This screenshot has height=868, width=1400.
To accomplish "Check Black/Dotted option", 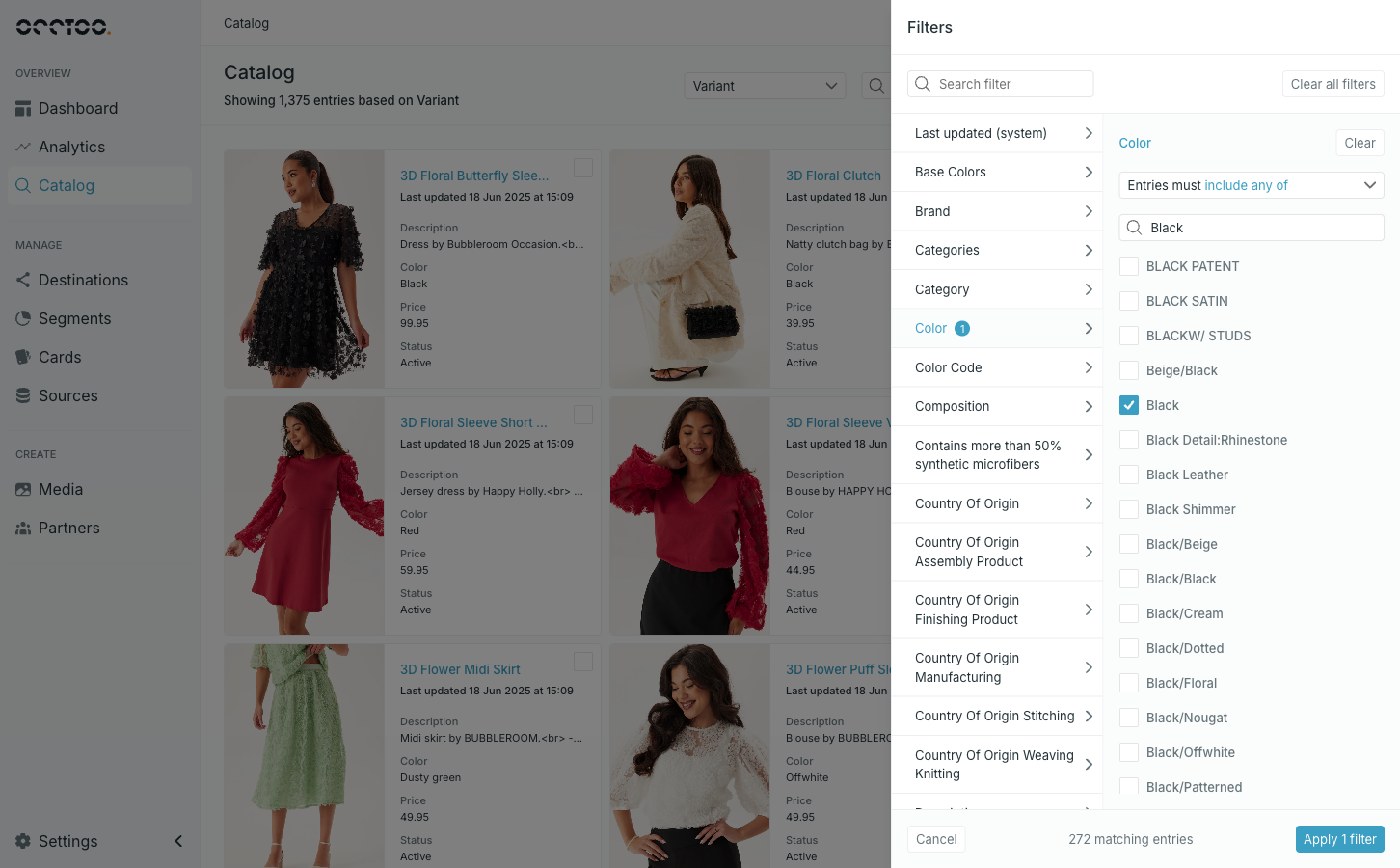I will tap(1129, 648).
